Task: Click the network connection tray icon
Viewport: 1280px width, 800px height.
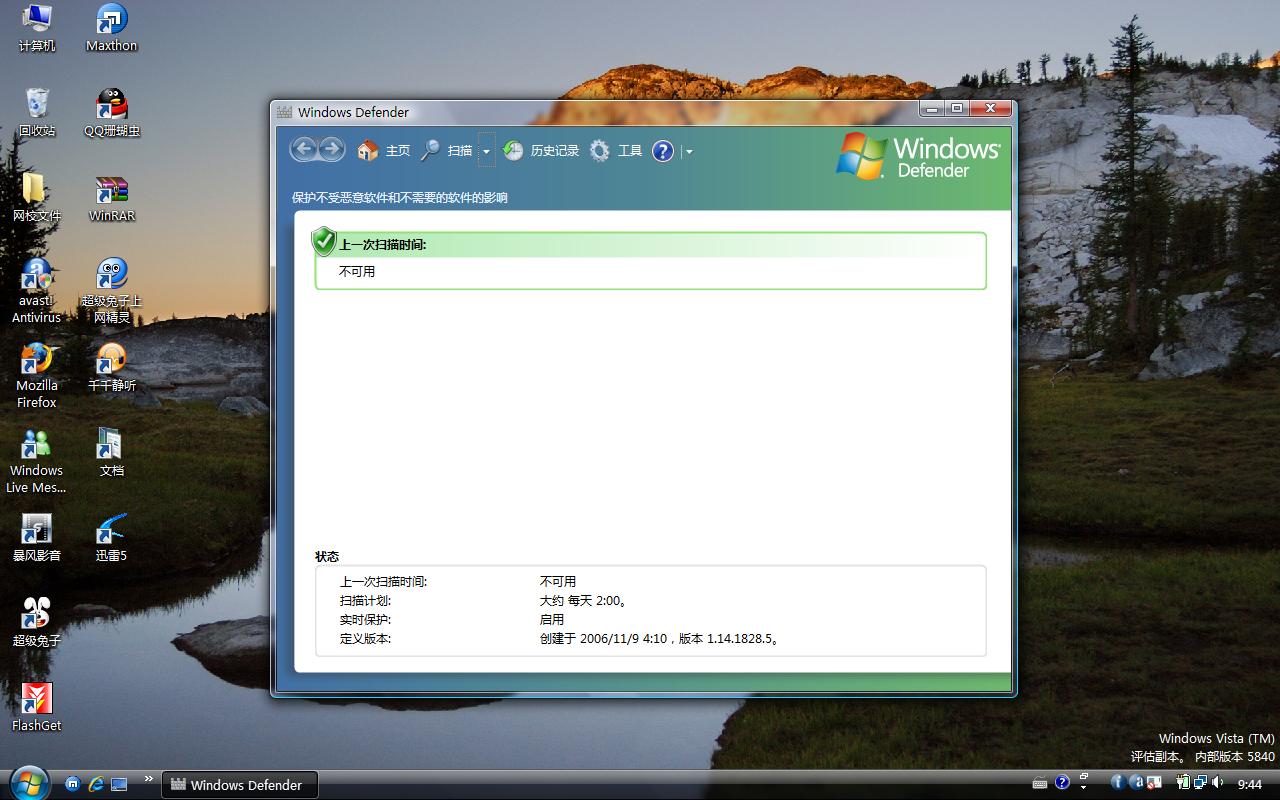Action: click(1198, 782)
